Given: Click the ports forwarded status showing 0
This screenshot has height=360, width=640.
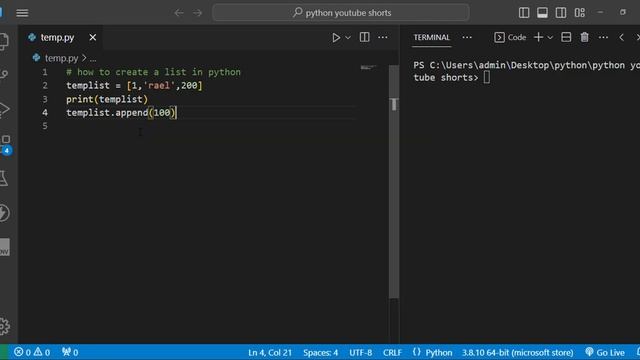Looking at the screenshot, I should (70, 352).
